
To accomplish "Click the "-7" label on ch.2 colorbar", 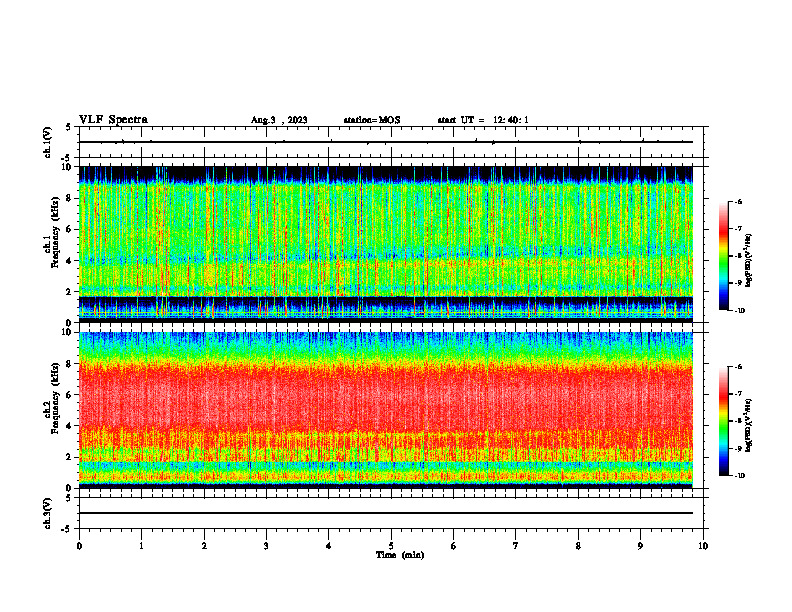I will [738, 394].
